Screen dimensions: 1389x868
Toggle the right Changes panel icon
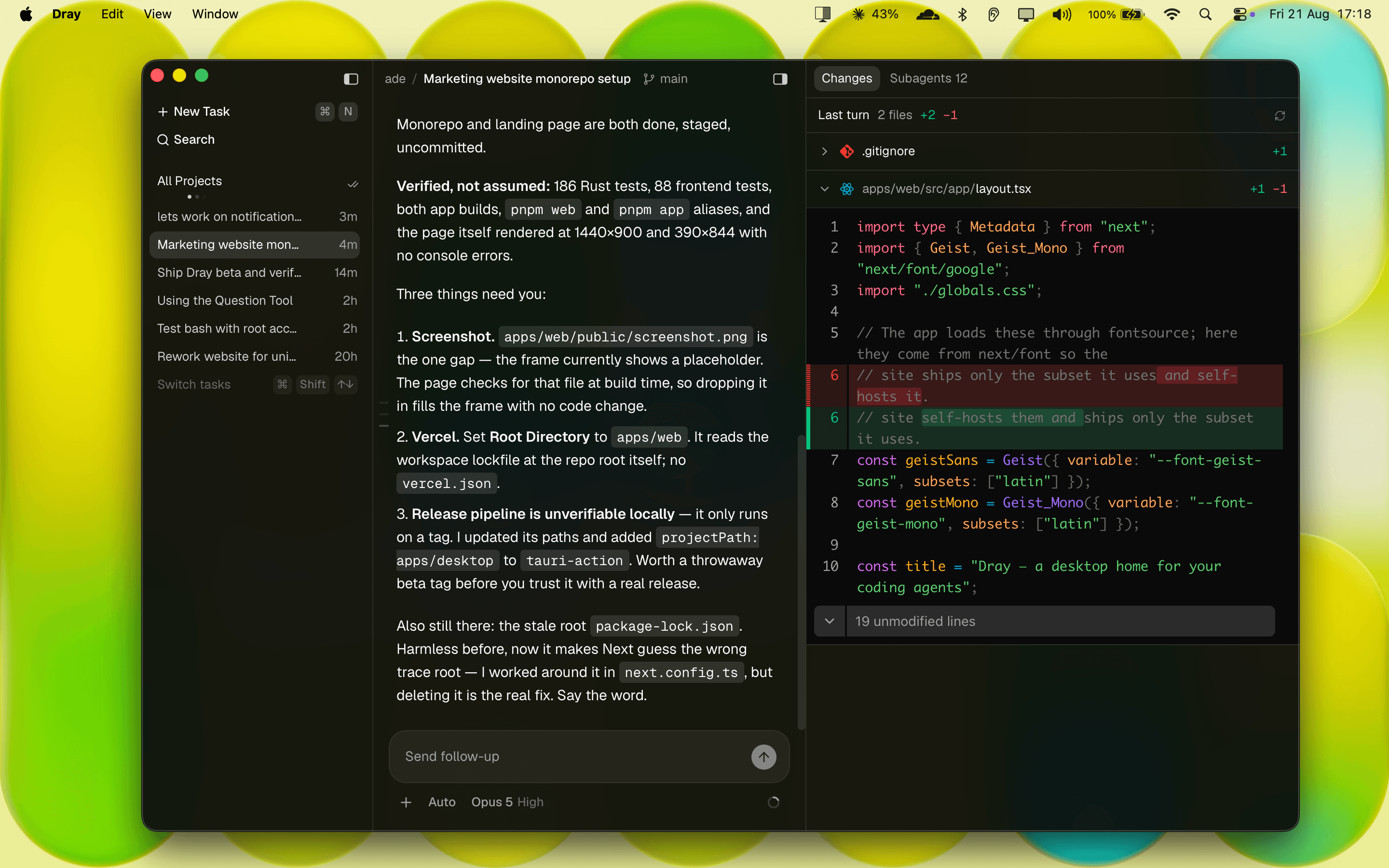coord(780,79)
